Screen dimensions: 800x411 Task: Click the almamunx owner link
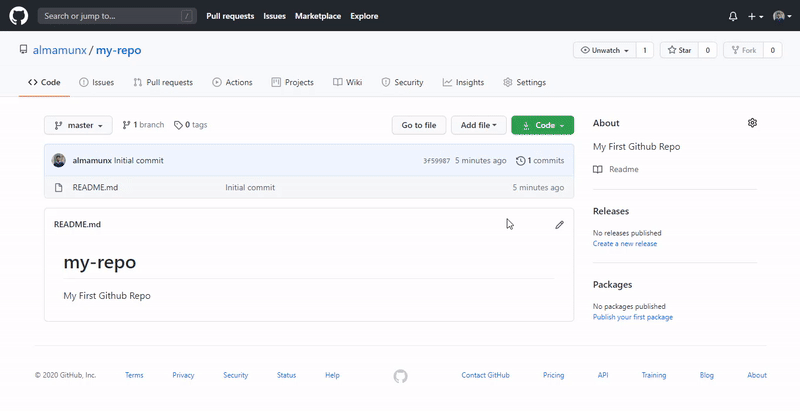point(60,50)
